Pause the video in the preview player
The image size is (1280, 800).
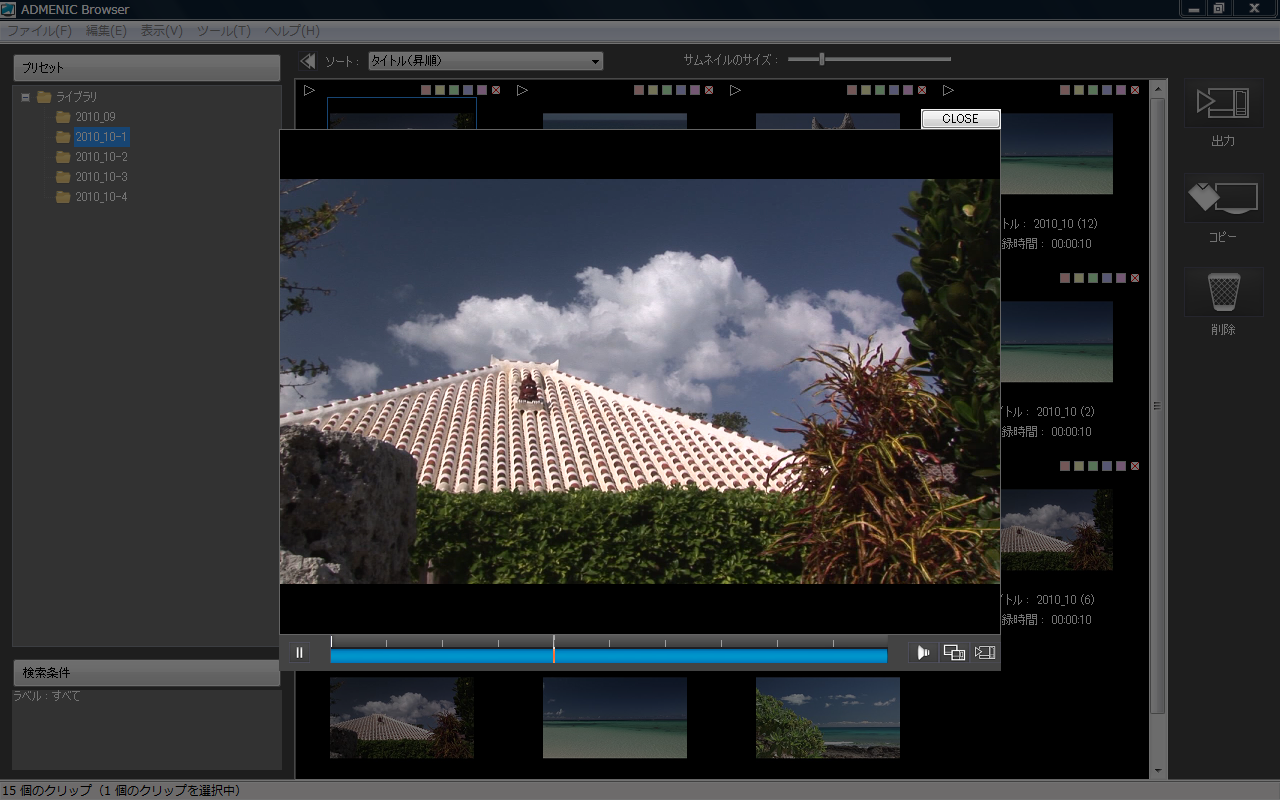click(x=299, y=653)
